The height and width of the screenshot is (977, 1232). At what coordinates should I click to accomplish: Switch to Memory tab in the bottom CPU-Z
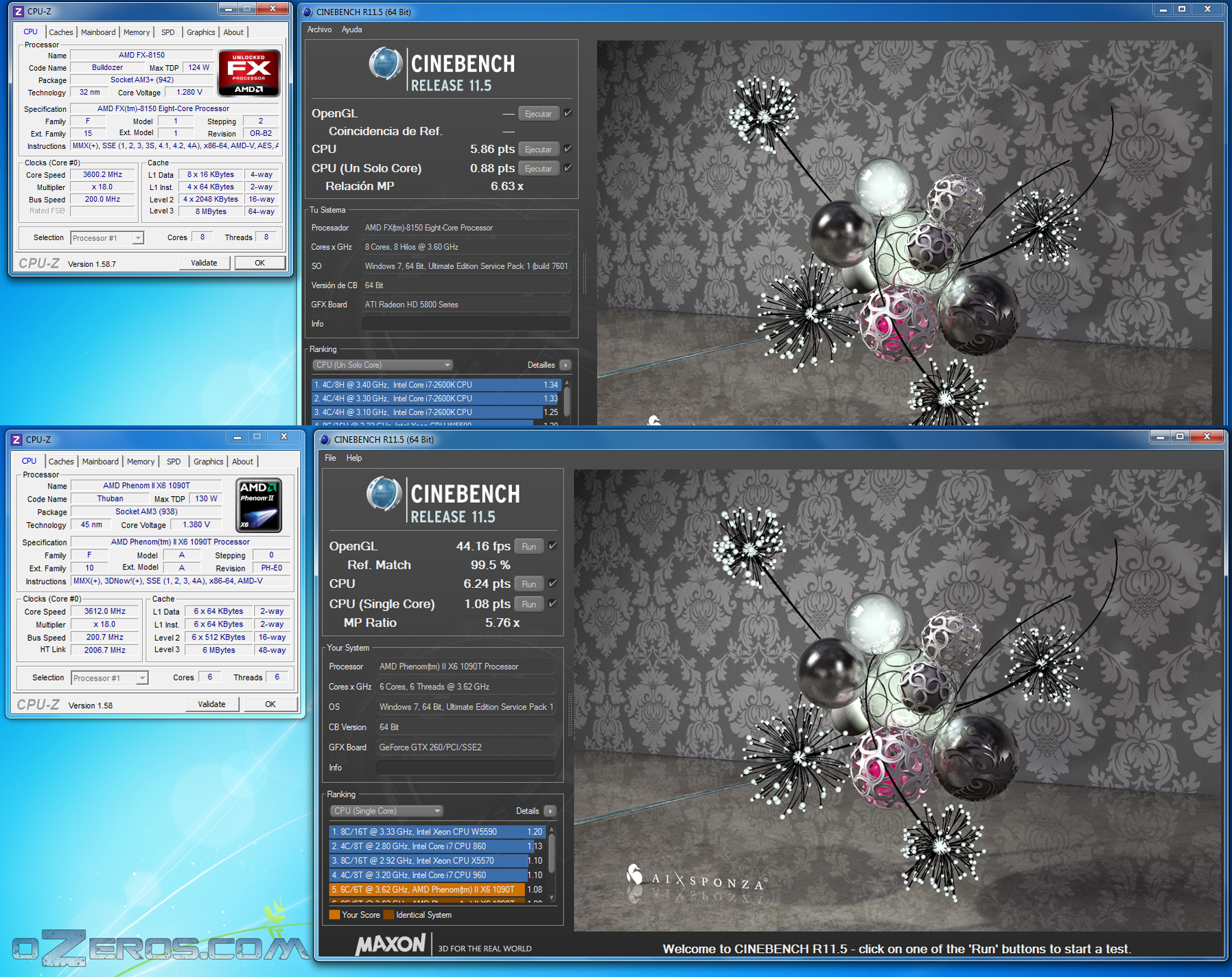[141, 462]
